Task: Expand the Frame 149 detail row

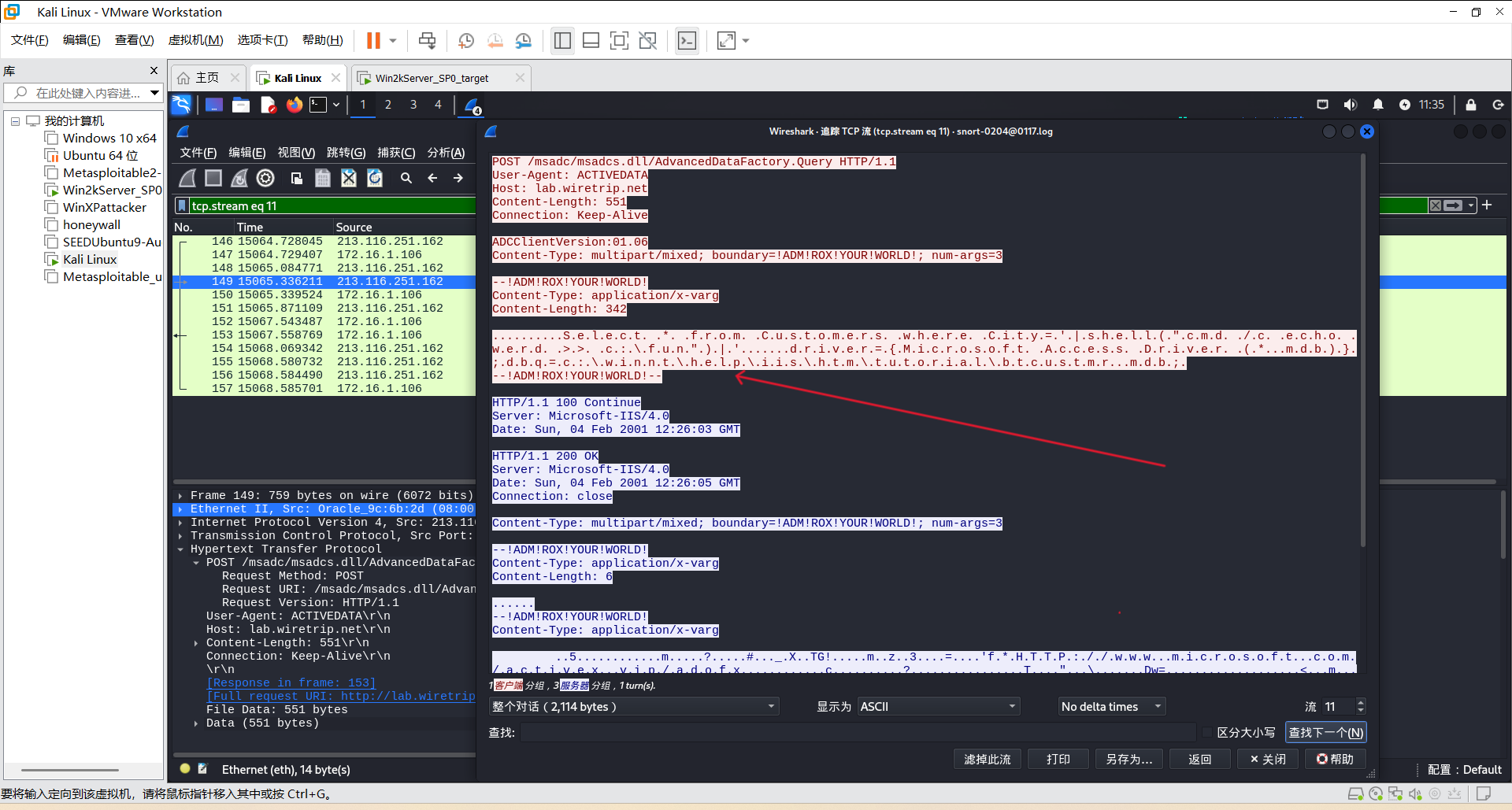Action: (x=180, y=496)
